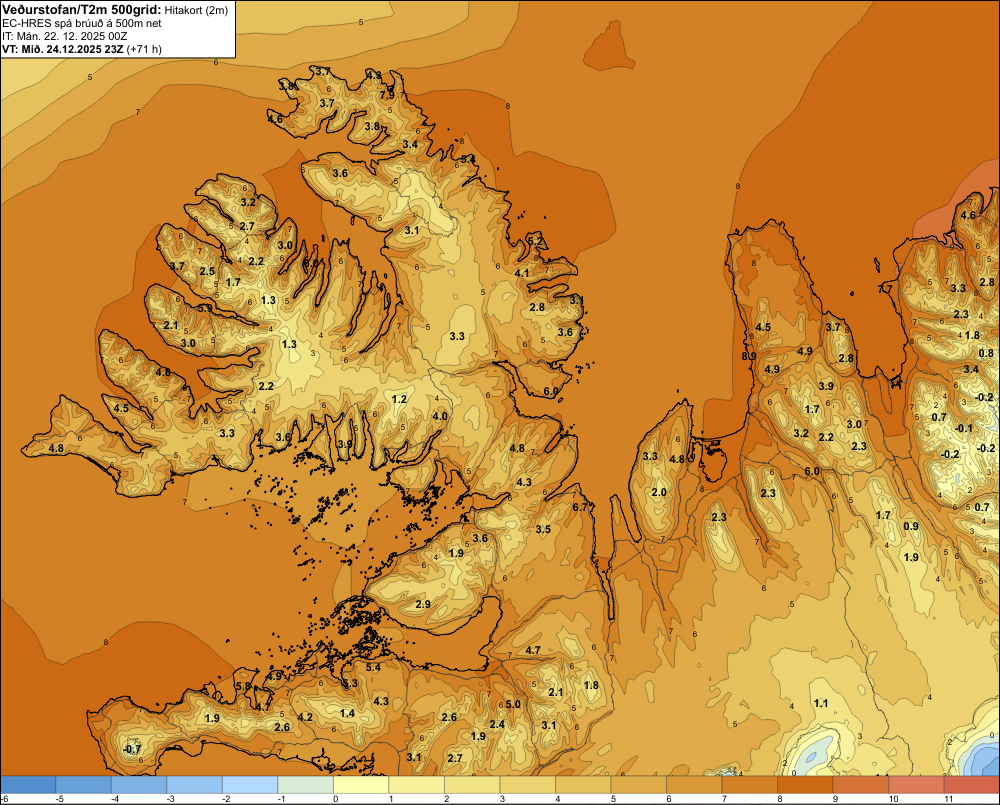Click the '11' label on the color scale

[x=948, y=799]
